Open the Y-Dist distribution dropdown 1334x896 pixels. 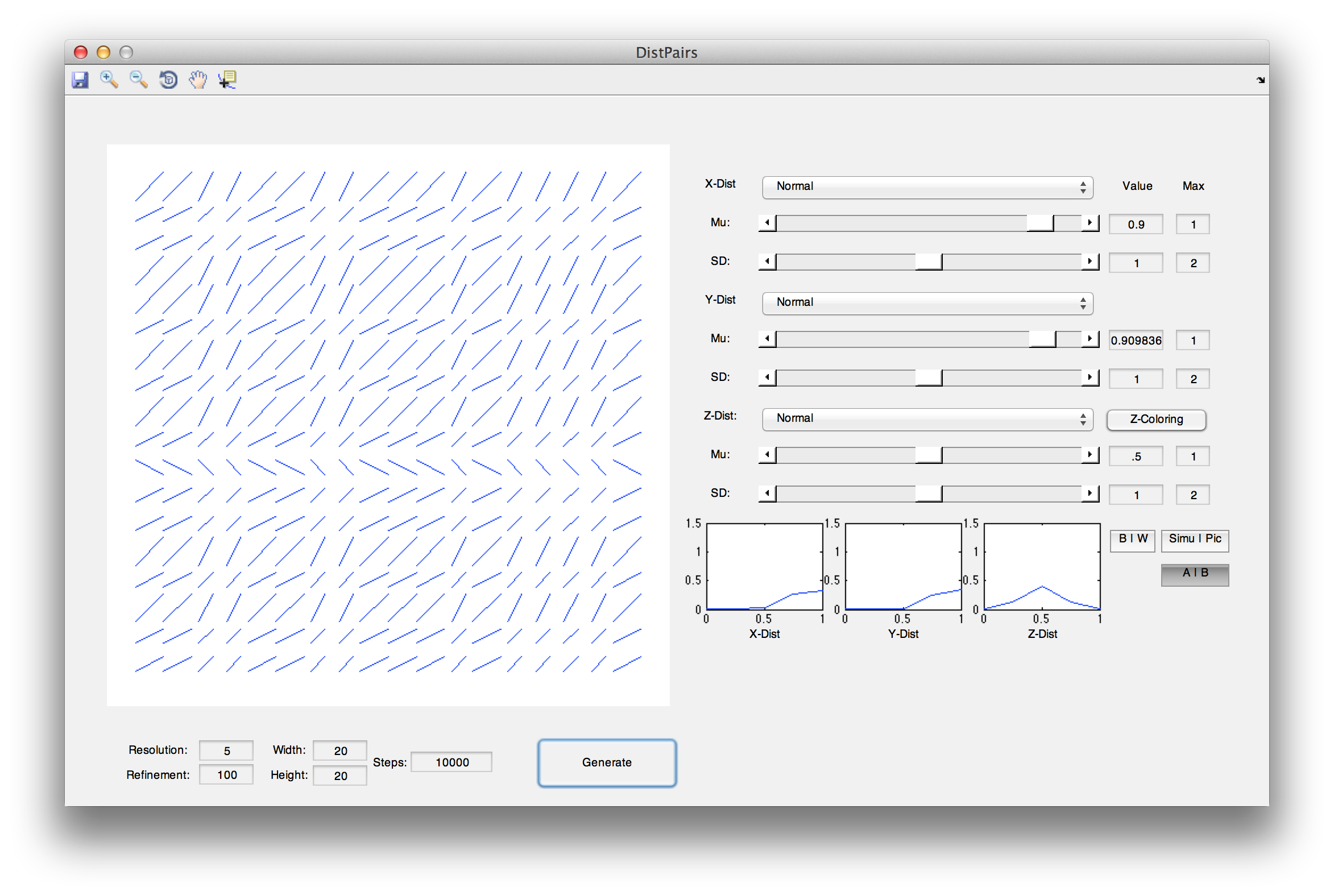(x=927, y=303)
